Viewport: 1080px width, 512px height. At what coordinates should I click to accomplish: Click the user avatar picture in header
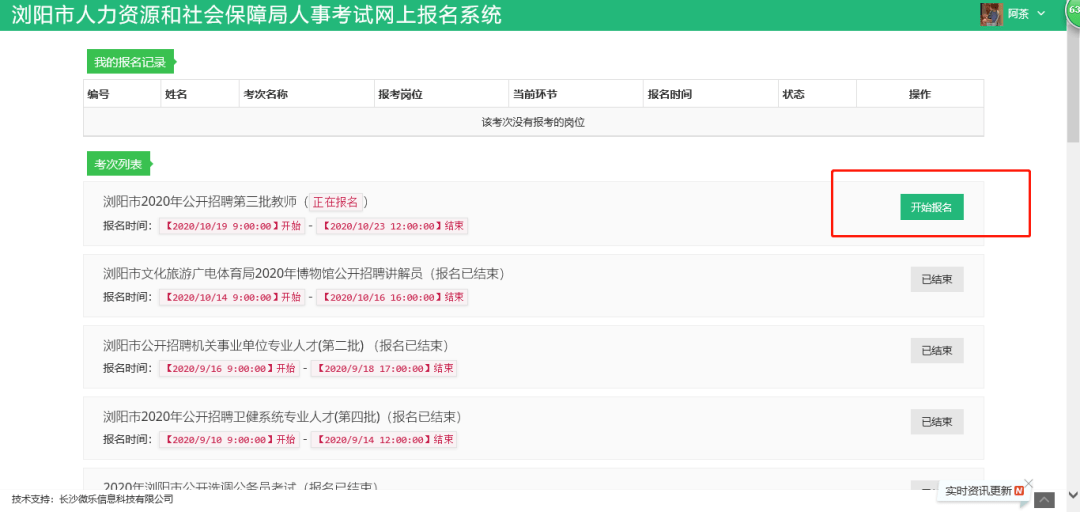point(992,14)
